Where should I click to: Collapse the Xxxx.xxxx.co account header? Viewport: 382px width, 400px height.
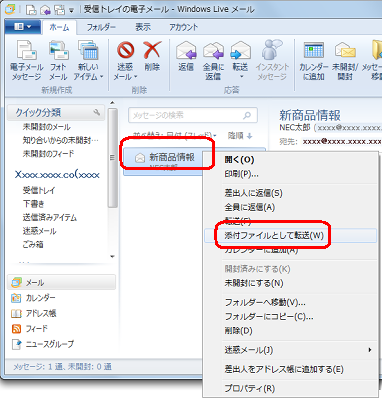[x=57, y=175]
